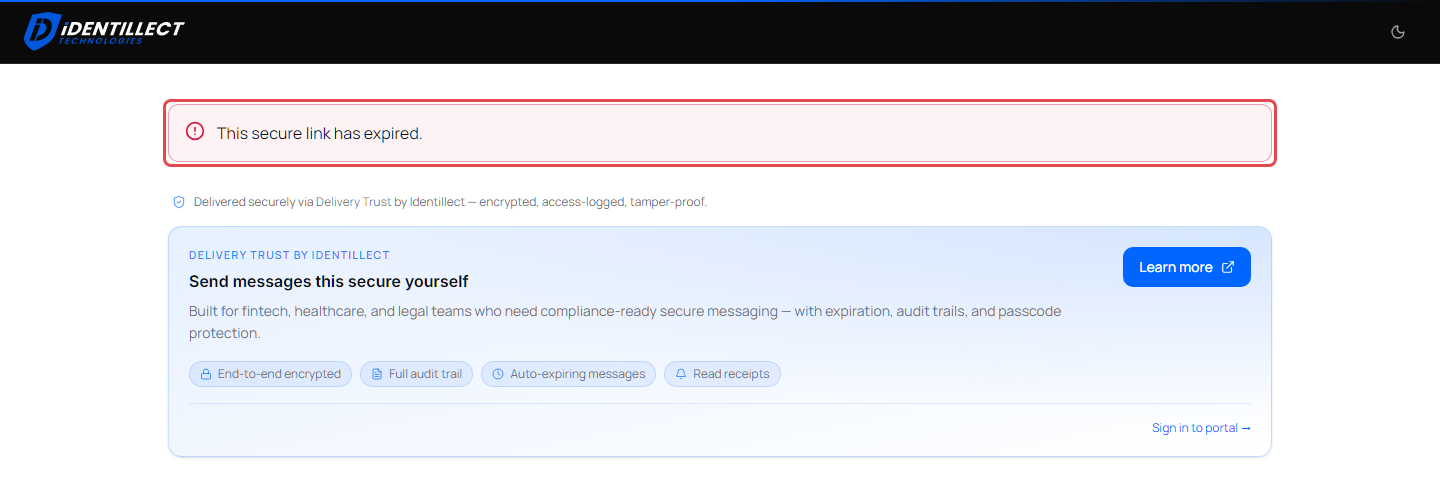Screen dimensions: 1440x497
Task: Open the Identillect Technologies logo in the header
Action: [x=104, y=31]
